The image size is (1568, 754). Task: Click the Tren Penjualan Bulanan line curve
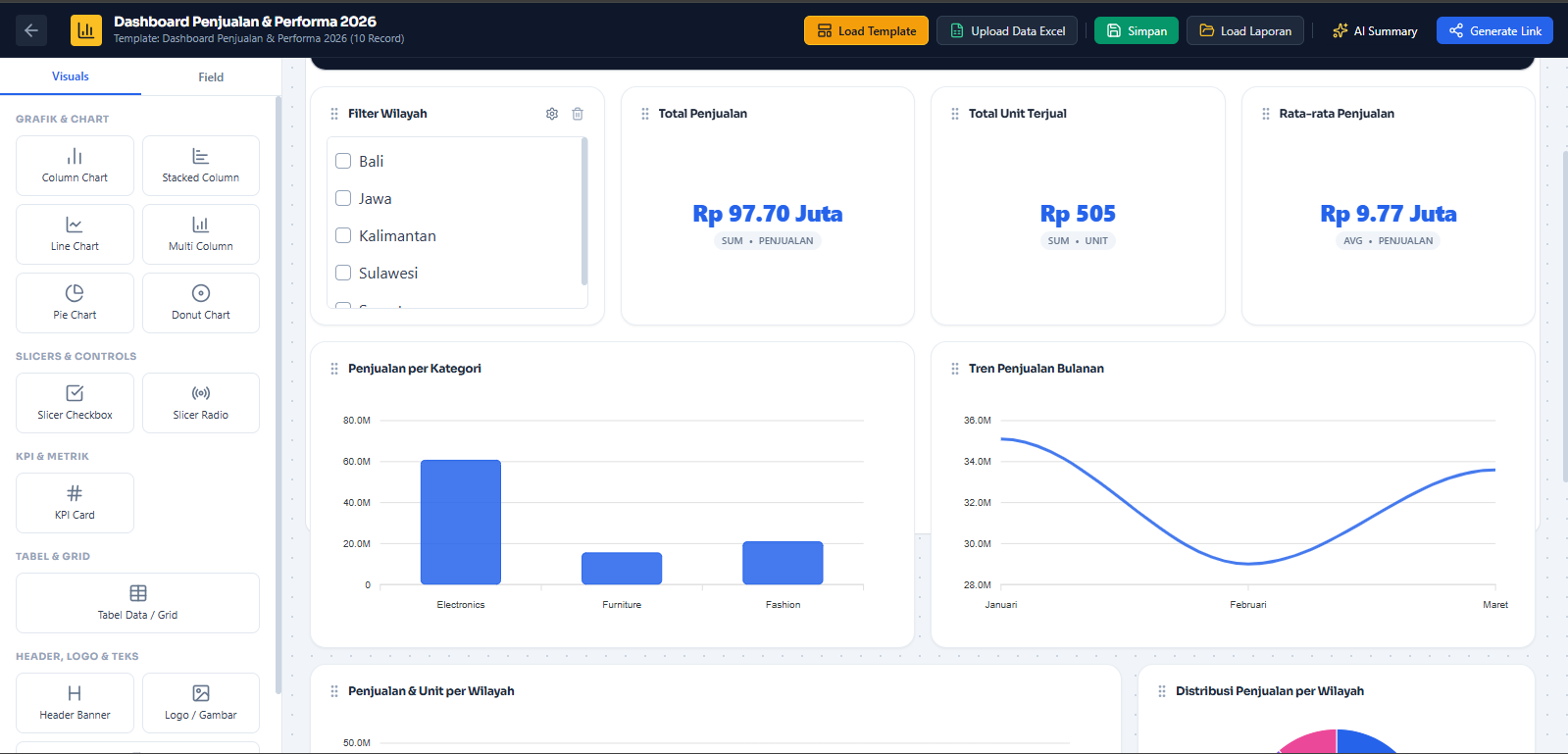[1248, 563]
